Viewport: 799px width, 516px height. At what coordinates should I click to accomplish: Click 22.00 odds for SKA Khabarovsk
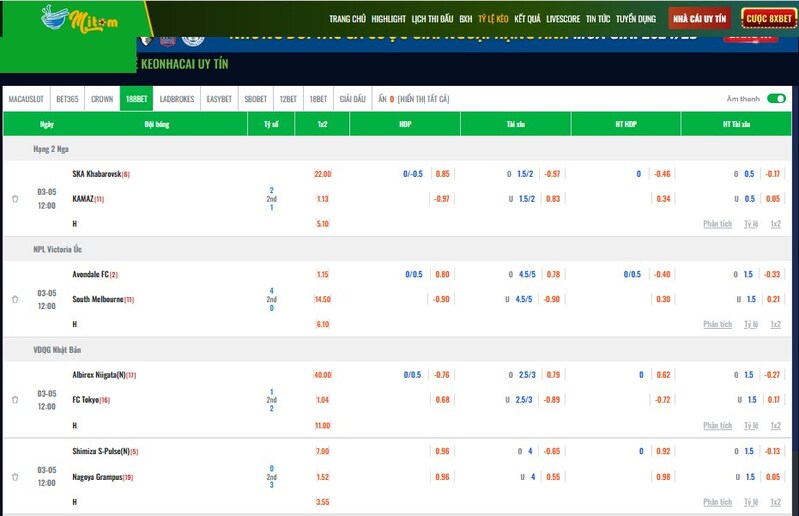click(323, 174)
